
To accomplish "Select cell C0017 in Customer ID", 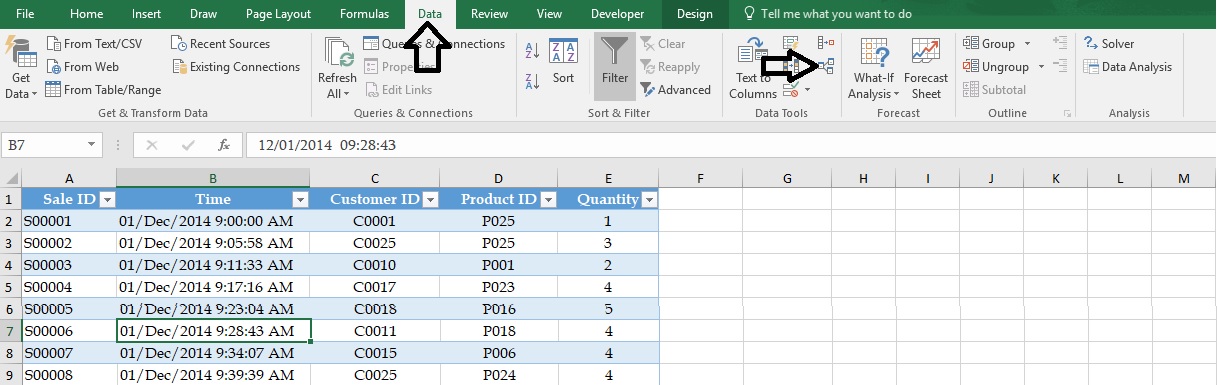I will [x=374, y=287].
